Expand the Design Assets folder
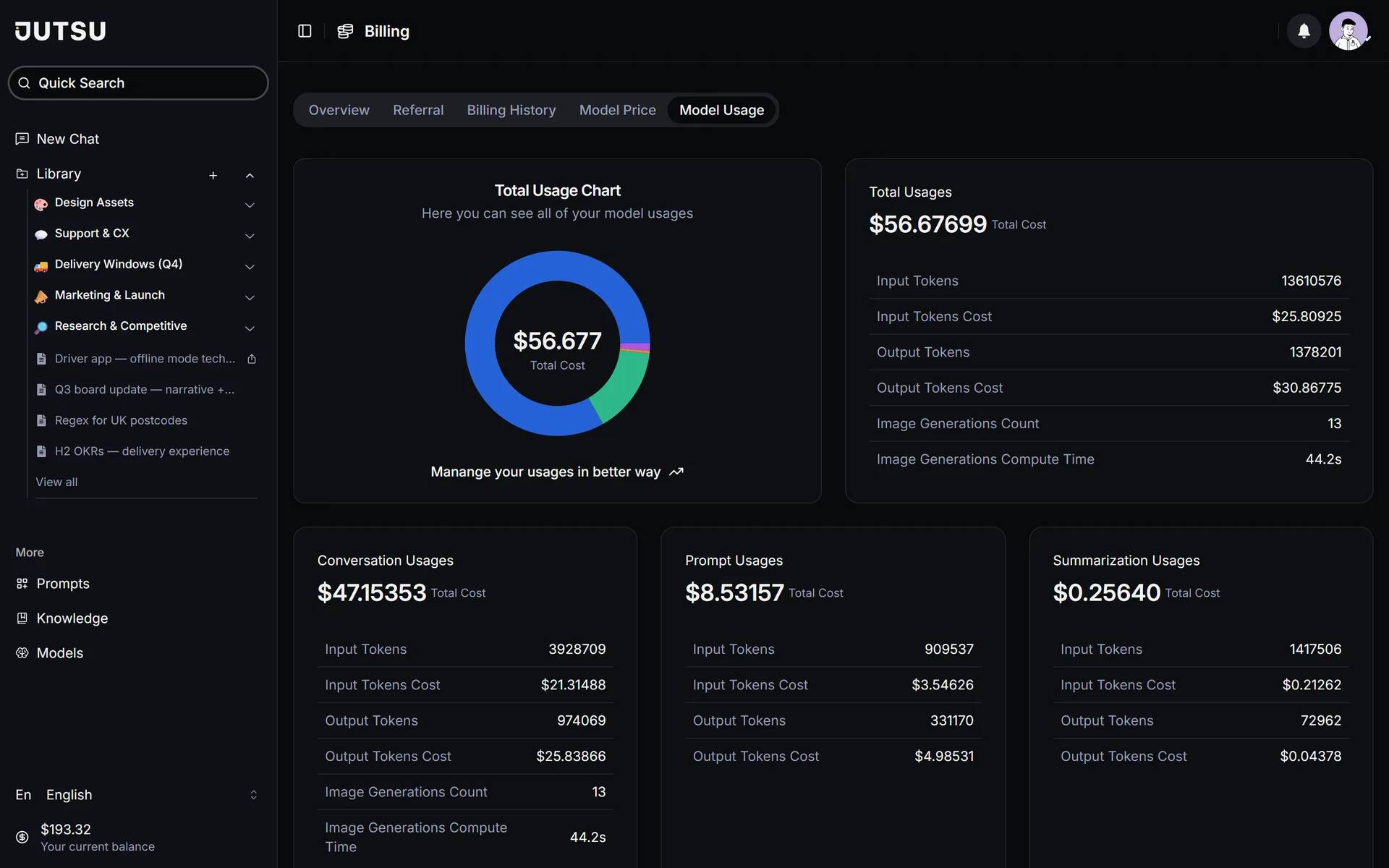The height and width of the screenshot is (868, 1389). pos(250,205)
